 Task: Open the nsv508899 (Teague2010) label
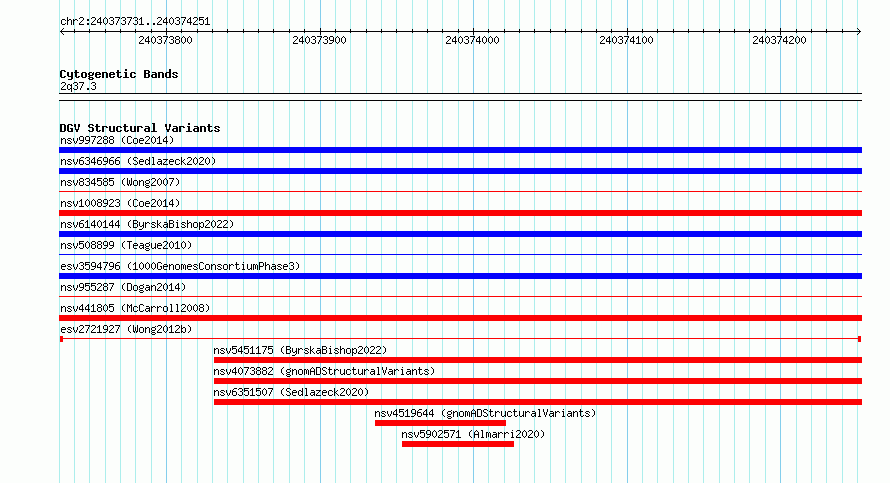click(126, 245)
